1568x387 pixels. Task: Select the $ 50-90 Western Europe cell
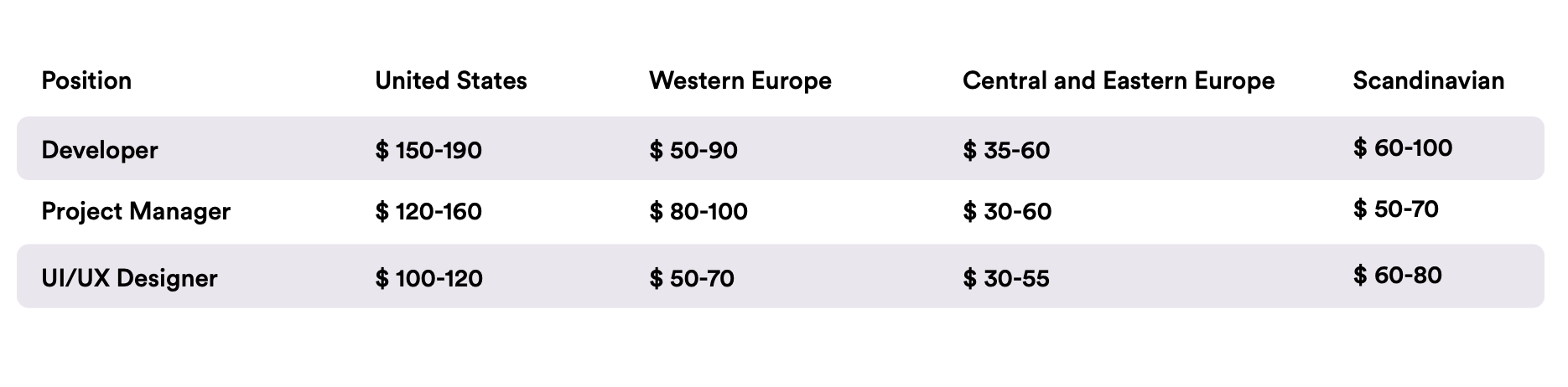(x=693, y=151)
